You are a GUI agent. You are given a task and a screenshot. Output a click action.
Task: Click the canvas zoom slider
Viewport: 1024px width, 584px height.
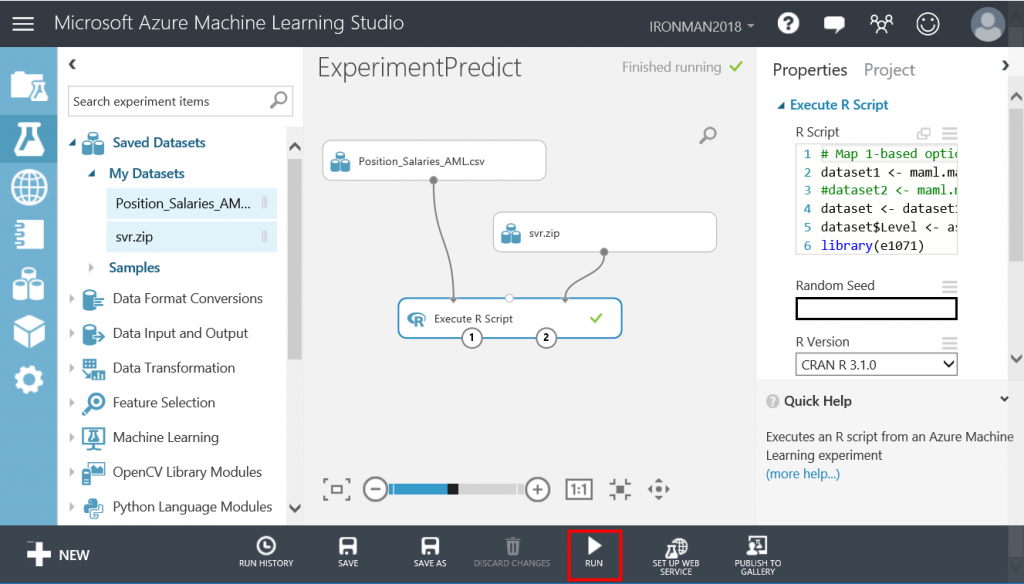pyautogui.click(x=456, y=489)
